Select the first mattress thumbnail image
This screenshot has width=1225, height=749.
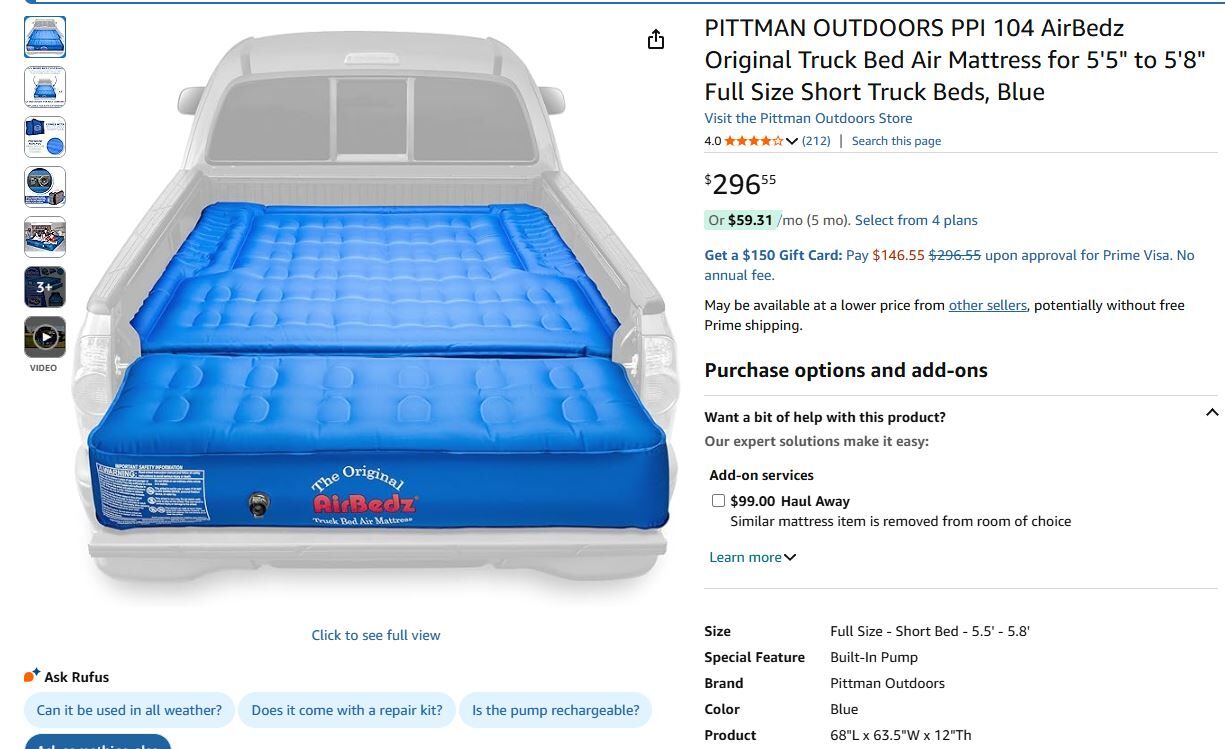click(45, 37)
